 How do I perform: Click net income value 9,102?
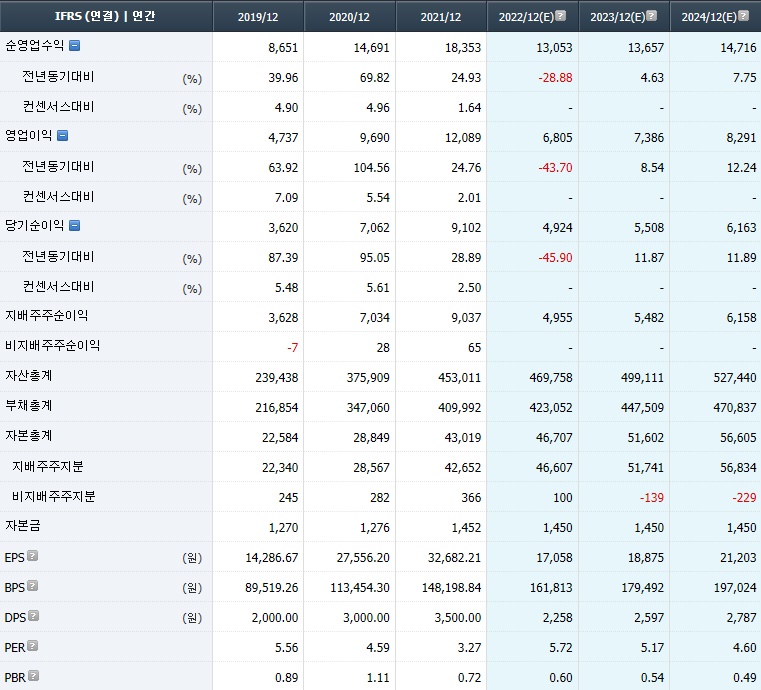click(x=466, y=228)
